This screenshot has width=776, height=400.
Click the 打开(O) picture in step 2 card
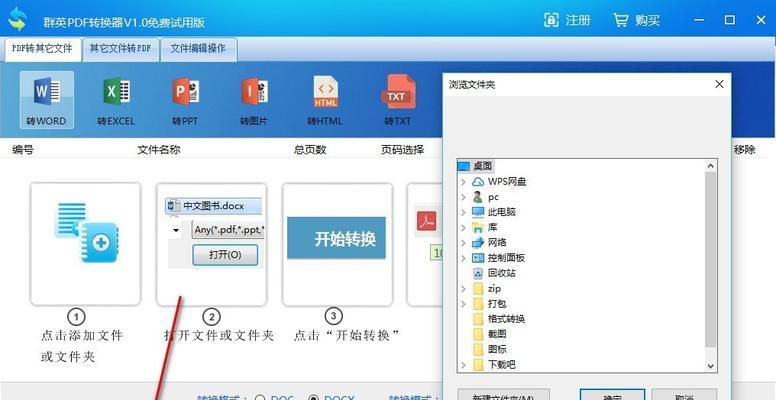point(225,254)
